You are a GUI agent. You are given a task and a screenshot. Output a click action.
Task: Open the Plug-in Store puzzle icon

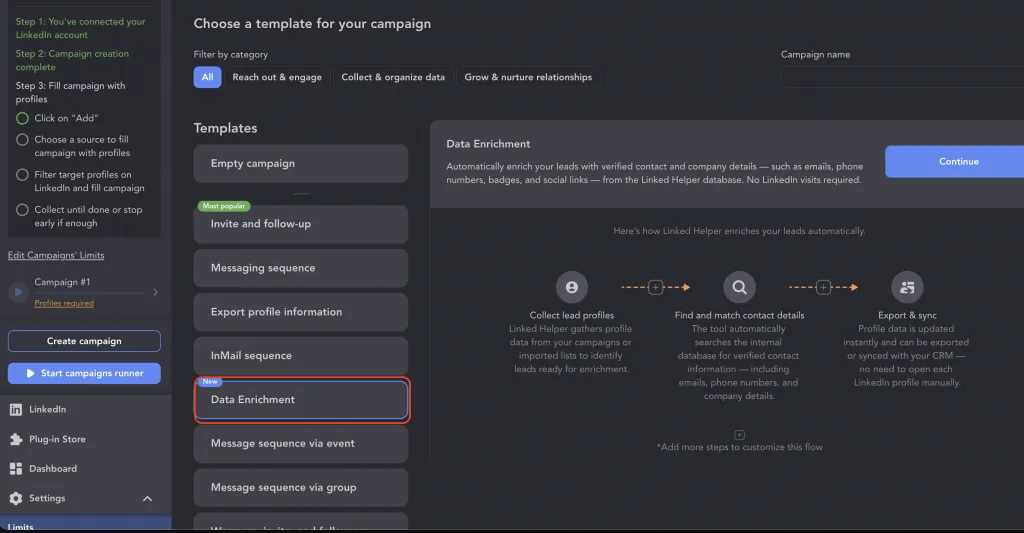coord(16,439)
